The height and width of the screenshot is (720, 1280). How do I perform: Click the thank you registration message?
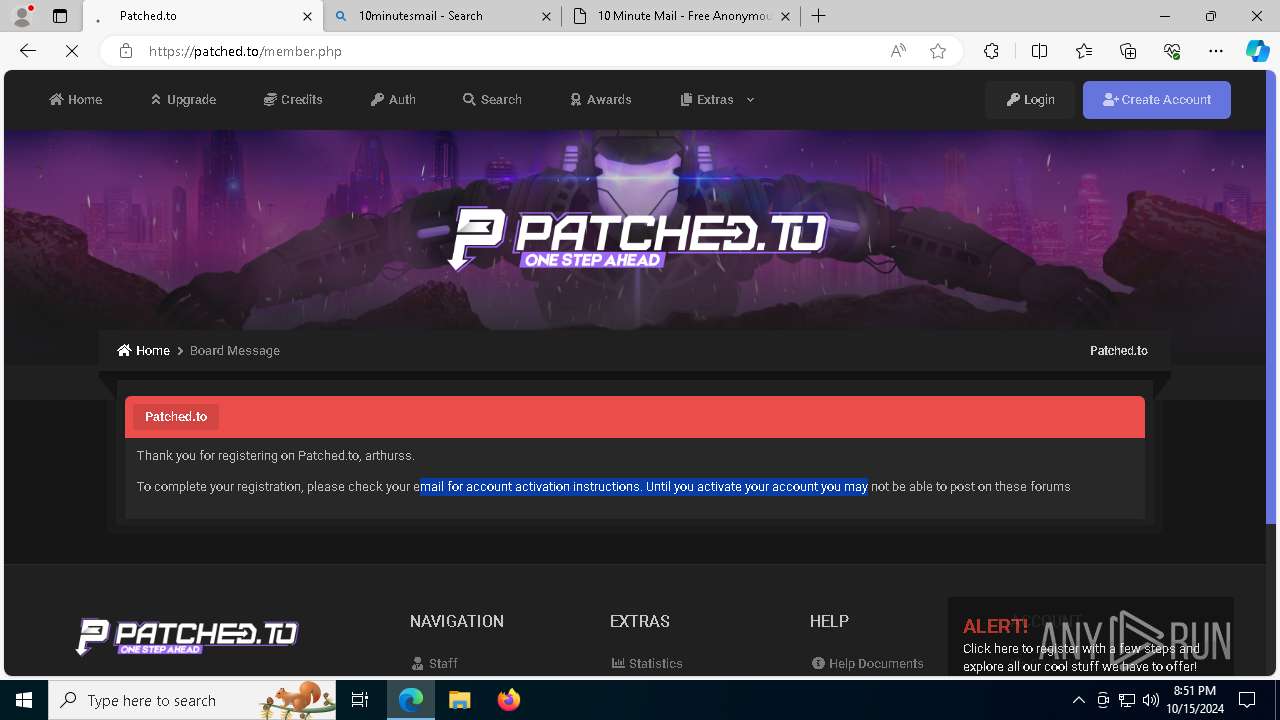276,455
